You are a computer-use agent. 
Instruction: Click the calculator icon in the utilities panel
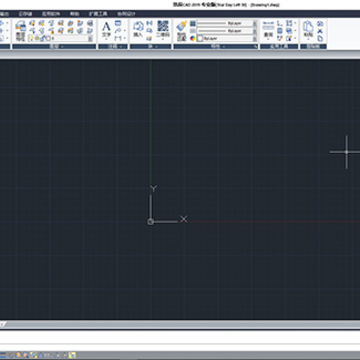pos(280,31)
